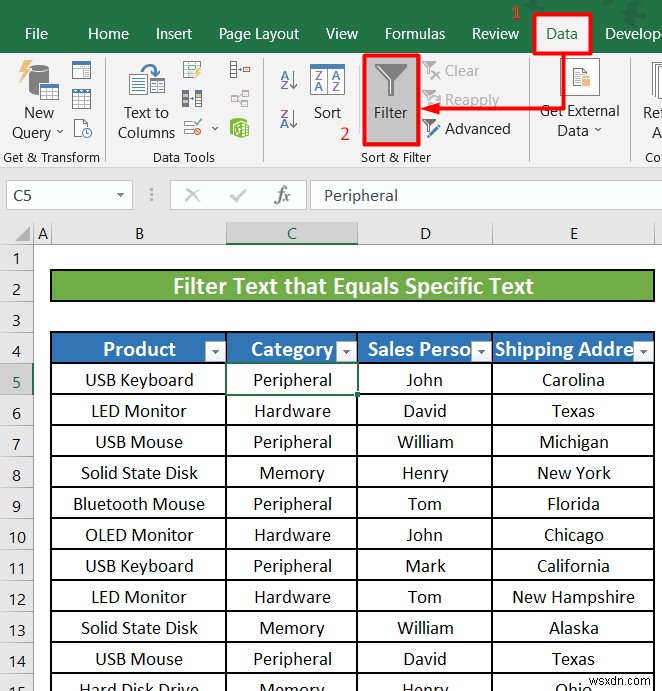Select column E header
This screenshot has height=691, width=662.
pyautogui.click(x=573, y=234)
